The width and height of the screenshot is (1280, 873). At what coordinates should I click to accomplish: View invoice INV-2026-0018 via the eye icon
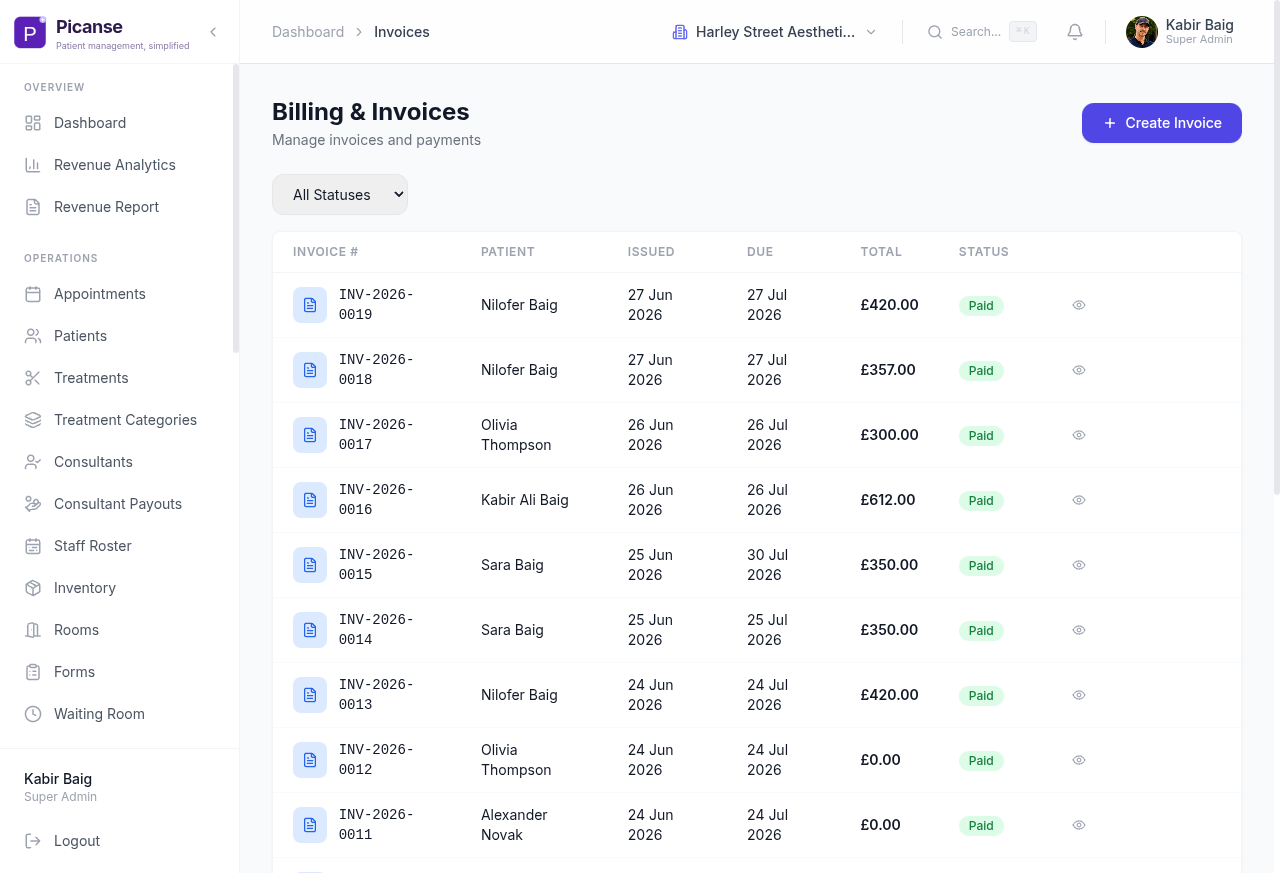pos(1079,370)
